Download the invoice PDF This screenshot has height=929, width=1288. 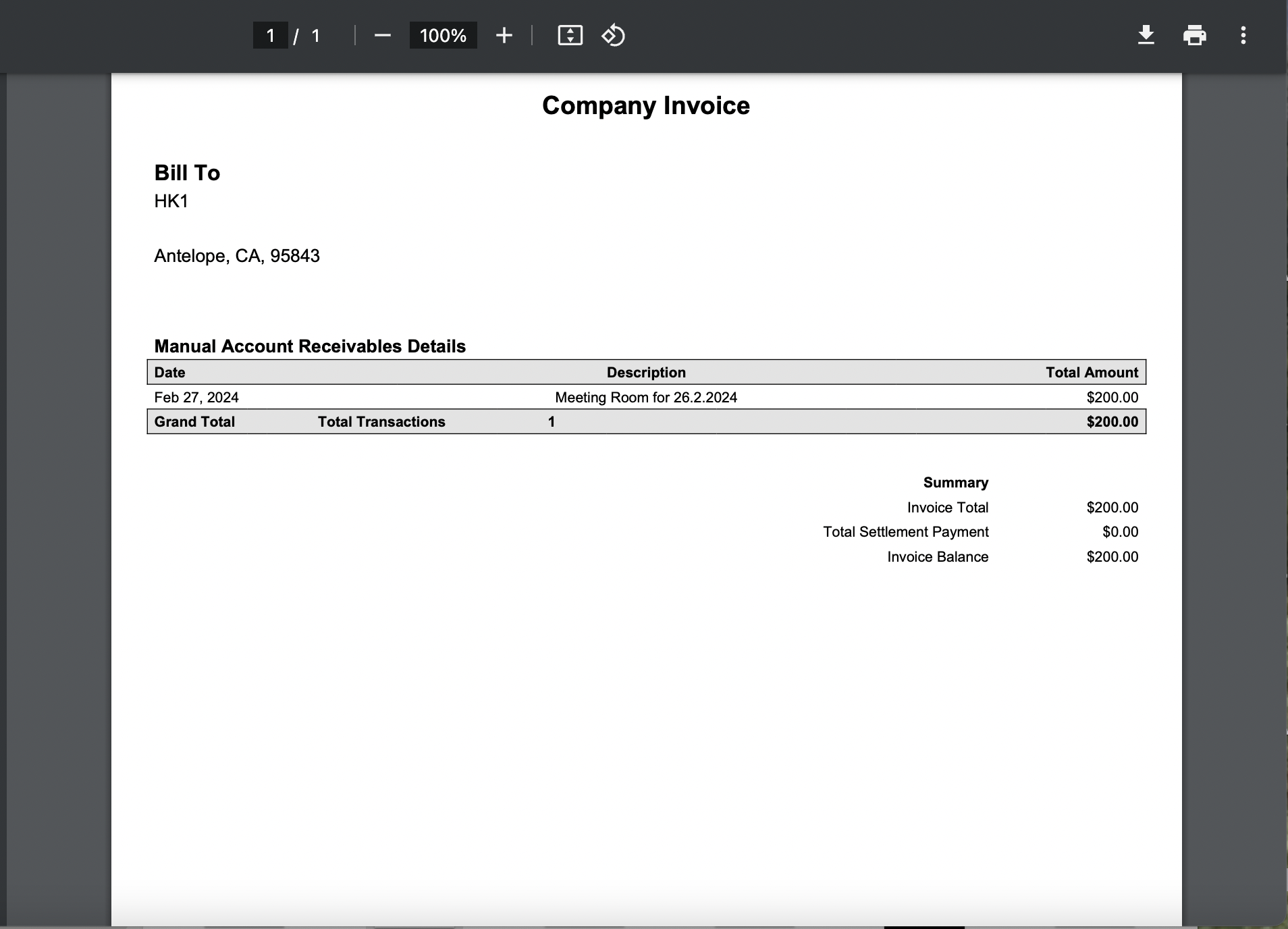[1146, 35]
